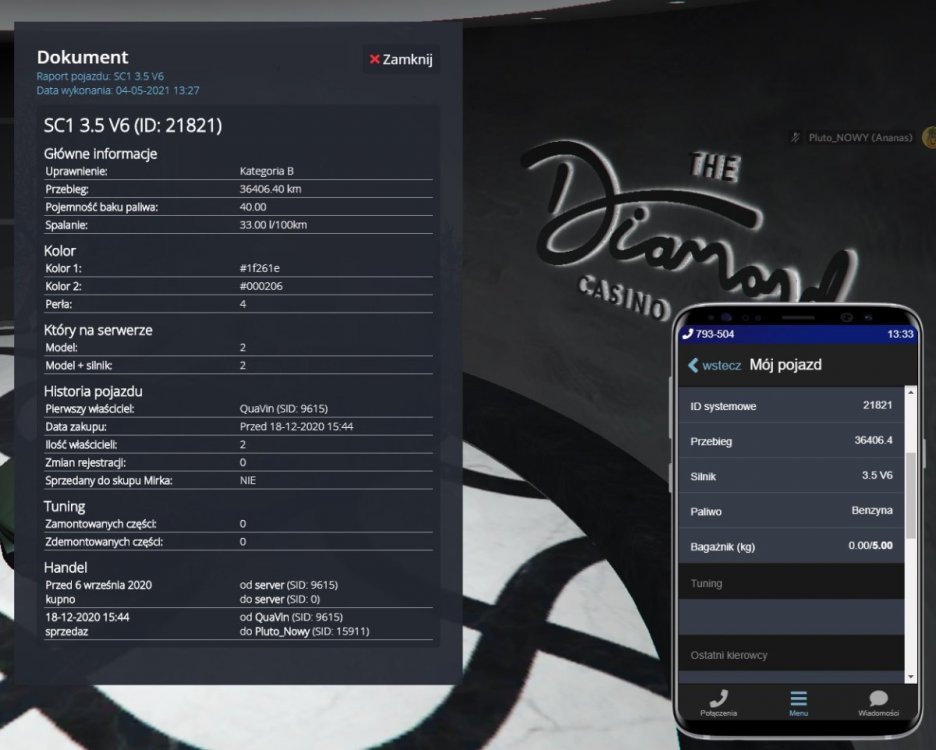Screen dimensions: 936x750
Task: Click the 33.00 l/100km Spalanie value
Action: pos(273,225)
